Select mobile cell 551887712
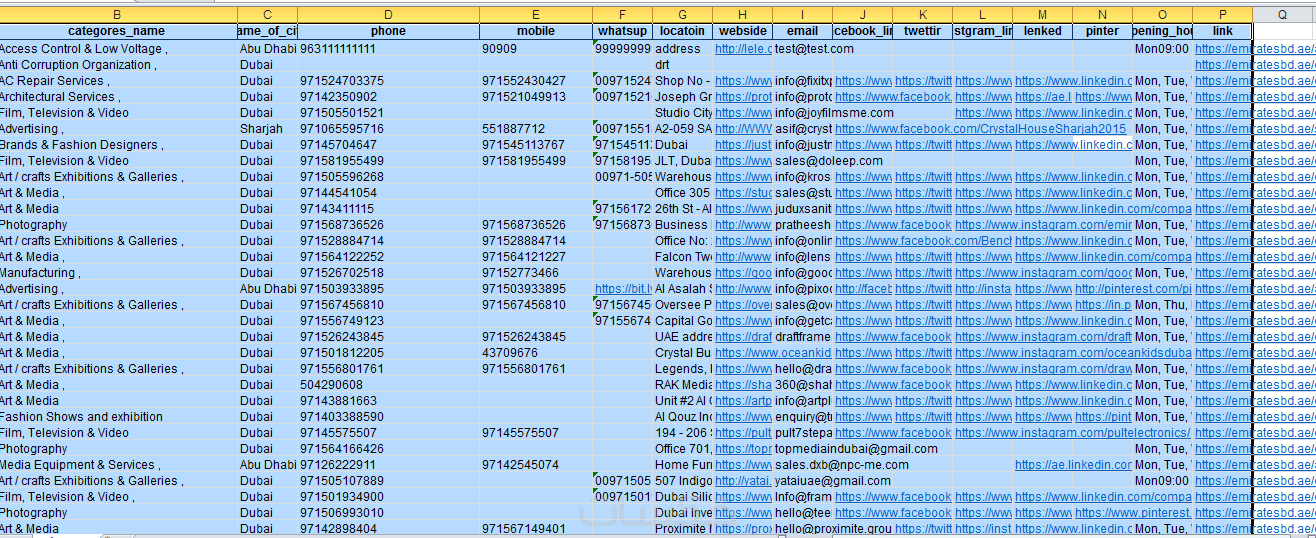This screenshot has height=538, width=1316. [535, 129]
